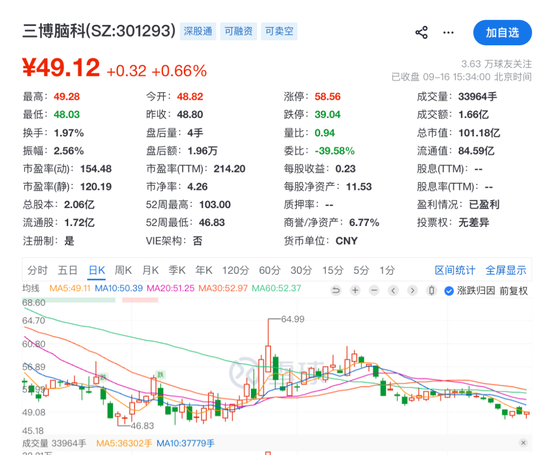Click the 52周最高 value 103.00

tap(215, 205)
